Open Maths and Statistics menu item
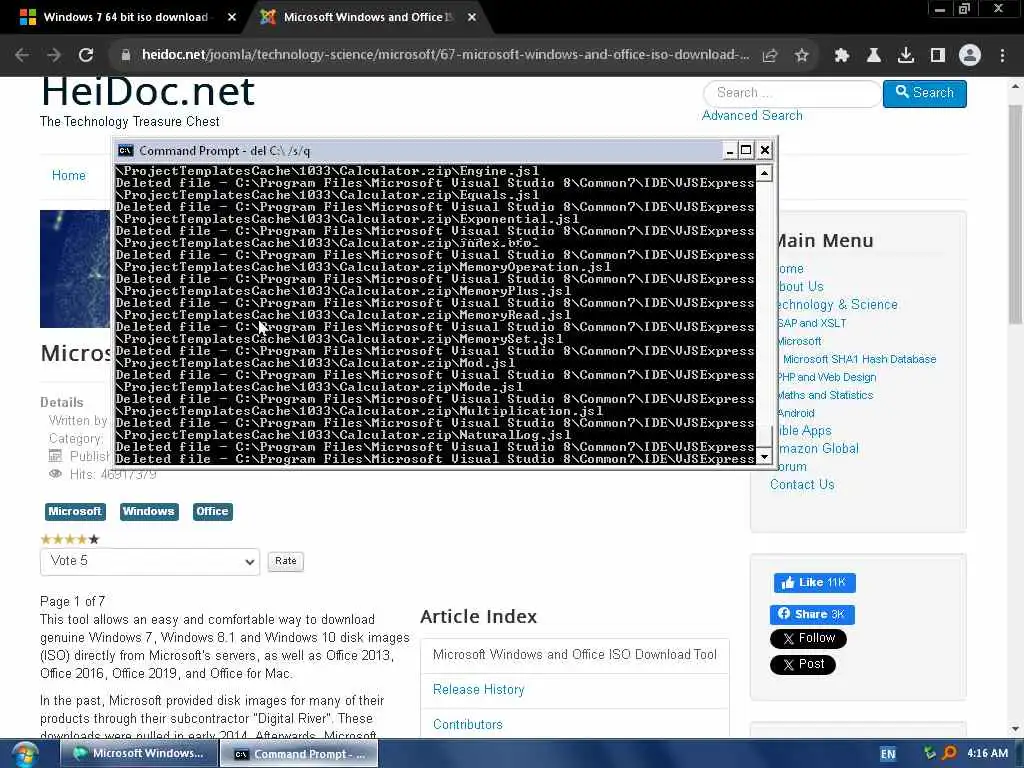The image size is (1024, 768). (x=825, y=395)
